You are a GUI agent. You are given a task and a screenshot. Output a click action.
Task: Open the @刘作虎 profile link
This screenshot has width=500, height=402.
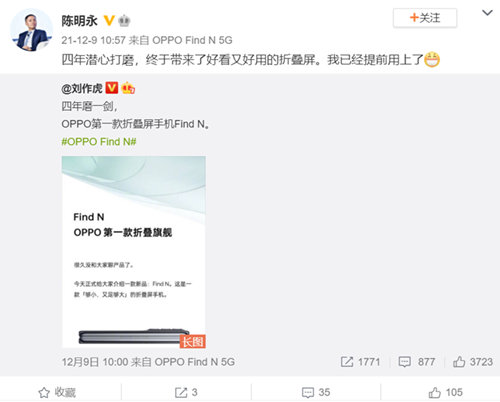[x=82, y=89]
